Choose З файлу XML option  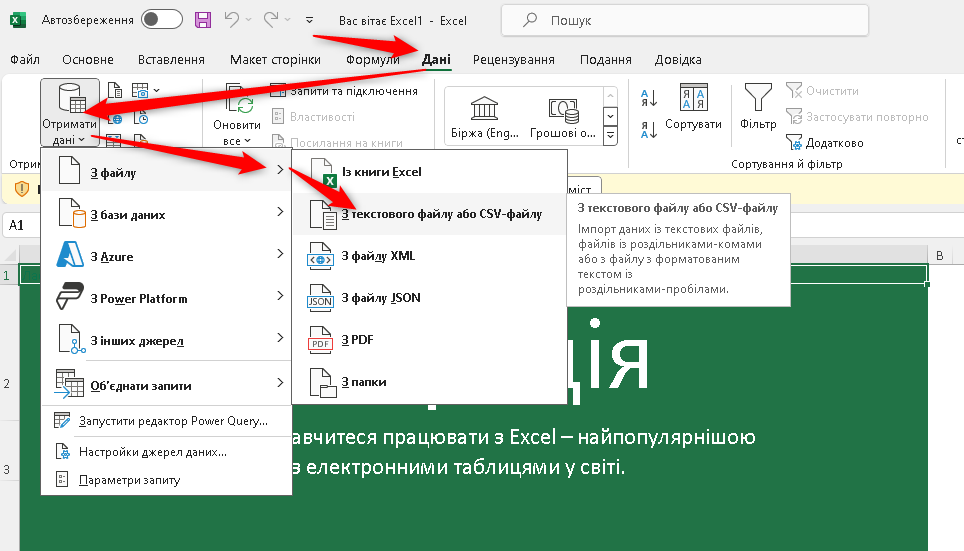429,256
